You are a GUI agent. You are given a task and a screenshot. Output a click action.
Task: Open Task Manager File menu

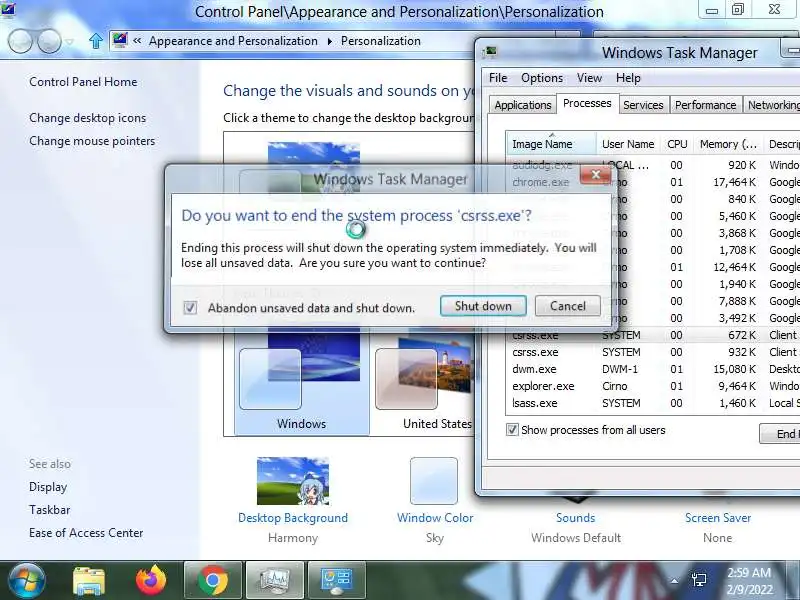click(498, 78)
